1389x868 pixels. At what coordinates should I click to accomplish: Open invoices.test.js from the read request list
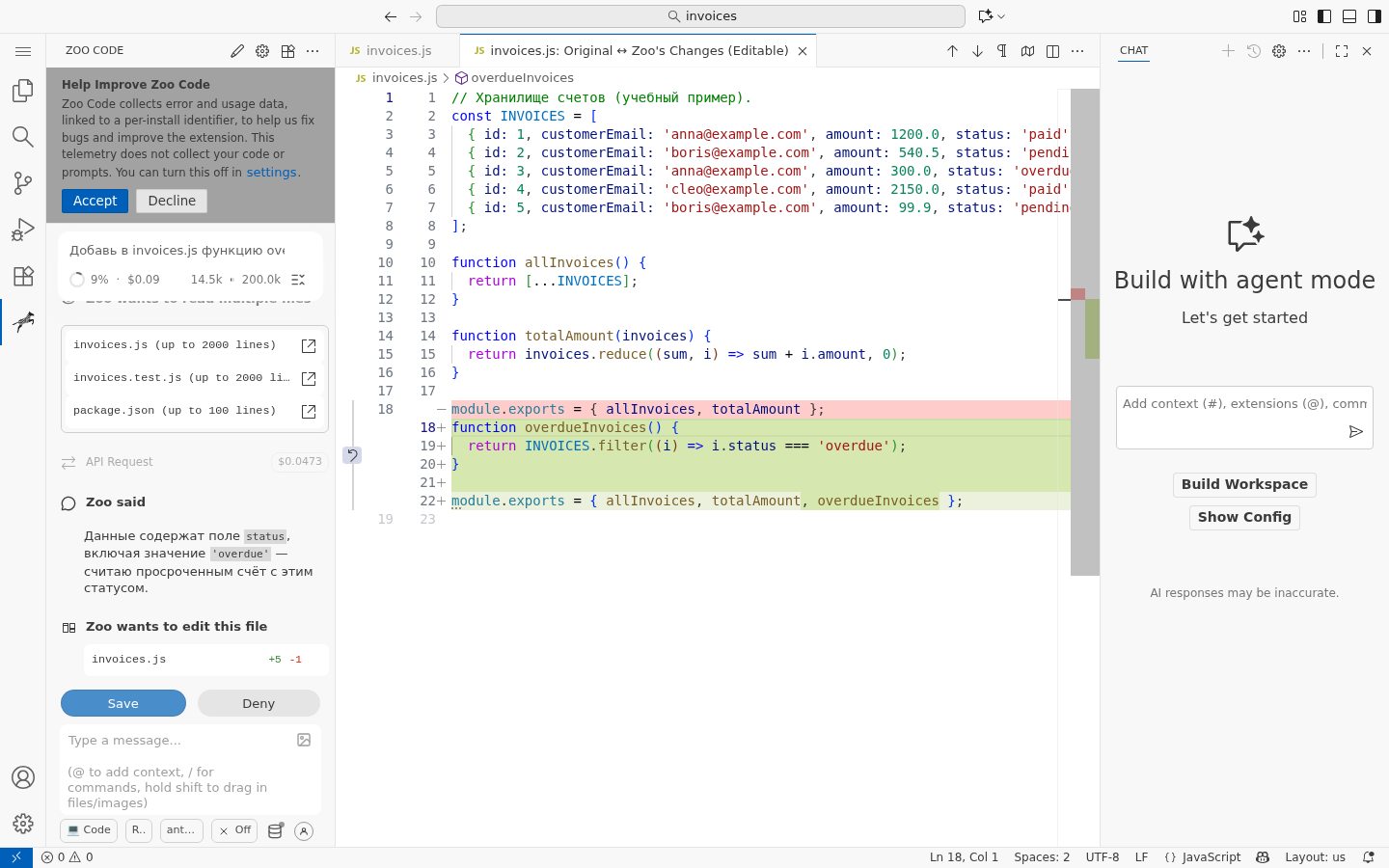(309, 378)
